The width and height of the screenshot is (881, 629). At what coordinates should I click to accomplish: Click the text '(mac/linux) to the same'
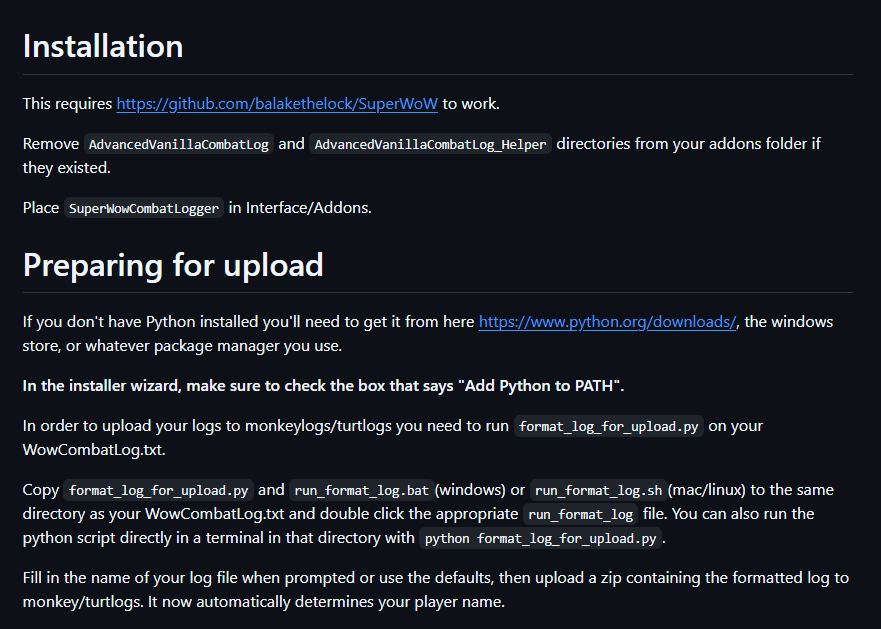[x=751, y=490]
